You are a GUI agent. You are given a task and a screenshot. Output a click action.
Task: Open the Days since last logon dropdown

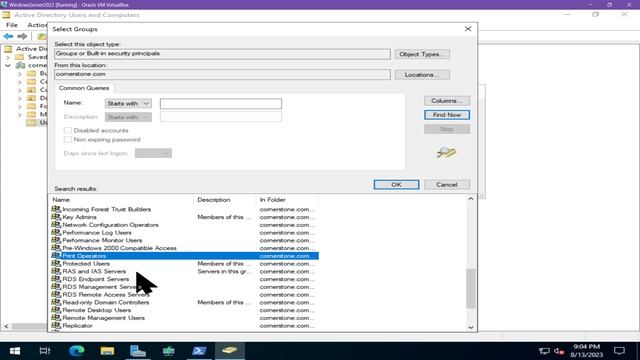tap(153, 153)
